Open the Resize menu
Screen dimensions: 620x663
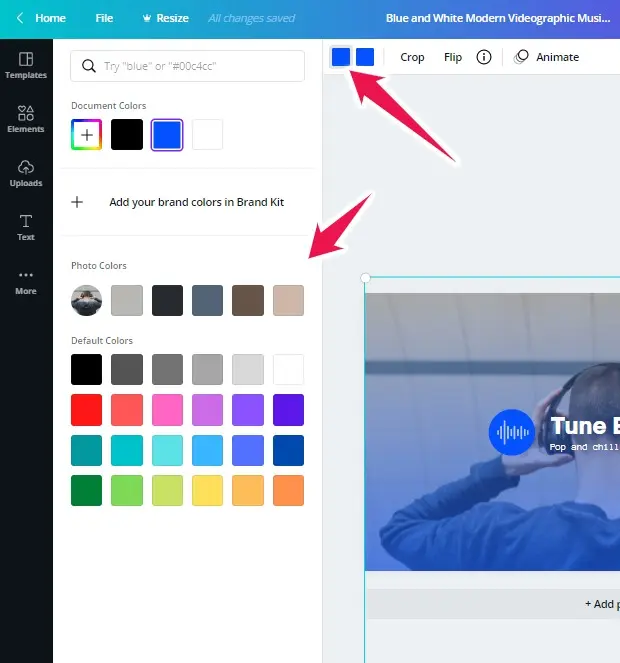(166, 18)
